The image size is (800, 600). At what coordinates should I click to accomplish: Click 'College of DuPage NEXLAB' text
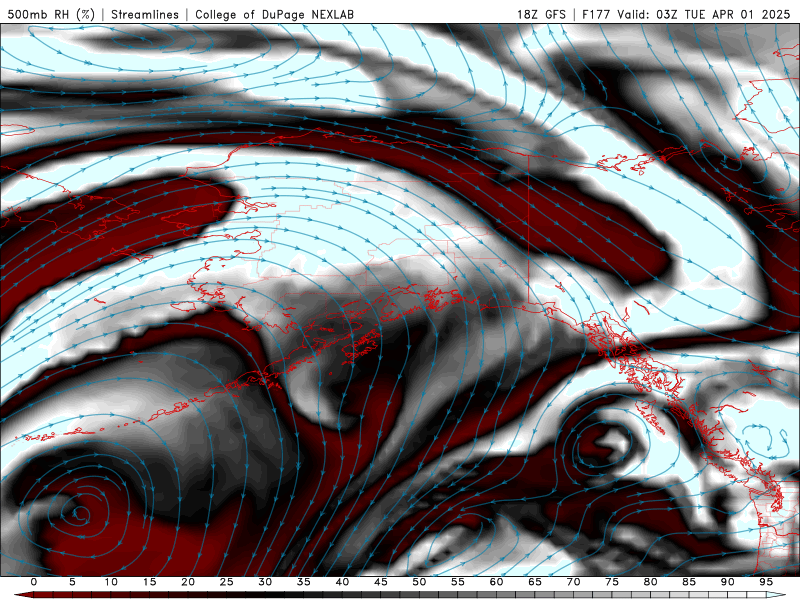click(274, 14)
